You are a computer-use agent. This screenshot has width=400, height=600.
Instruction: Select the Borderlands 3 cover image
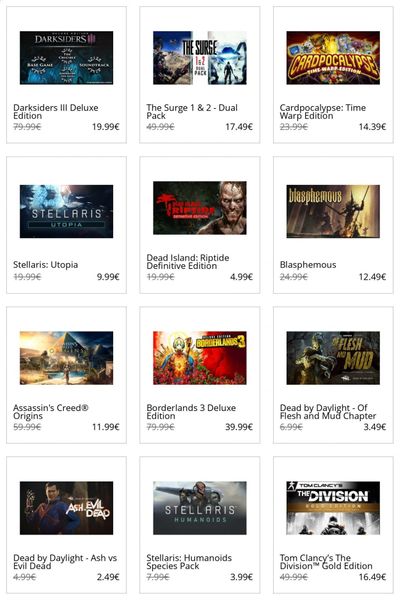[x=200, y=358]
